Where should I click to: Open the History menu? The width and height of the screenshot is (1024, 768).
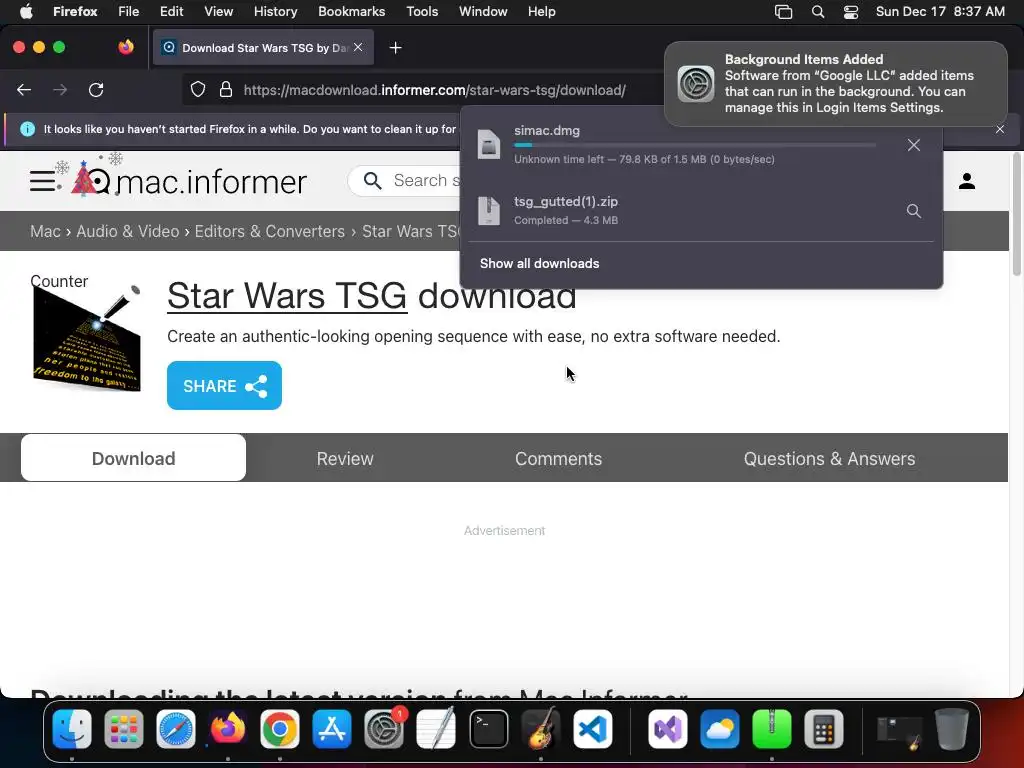click(x=276, y=11)
